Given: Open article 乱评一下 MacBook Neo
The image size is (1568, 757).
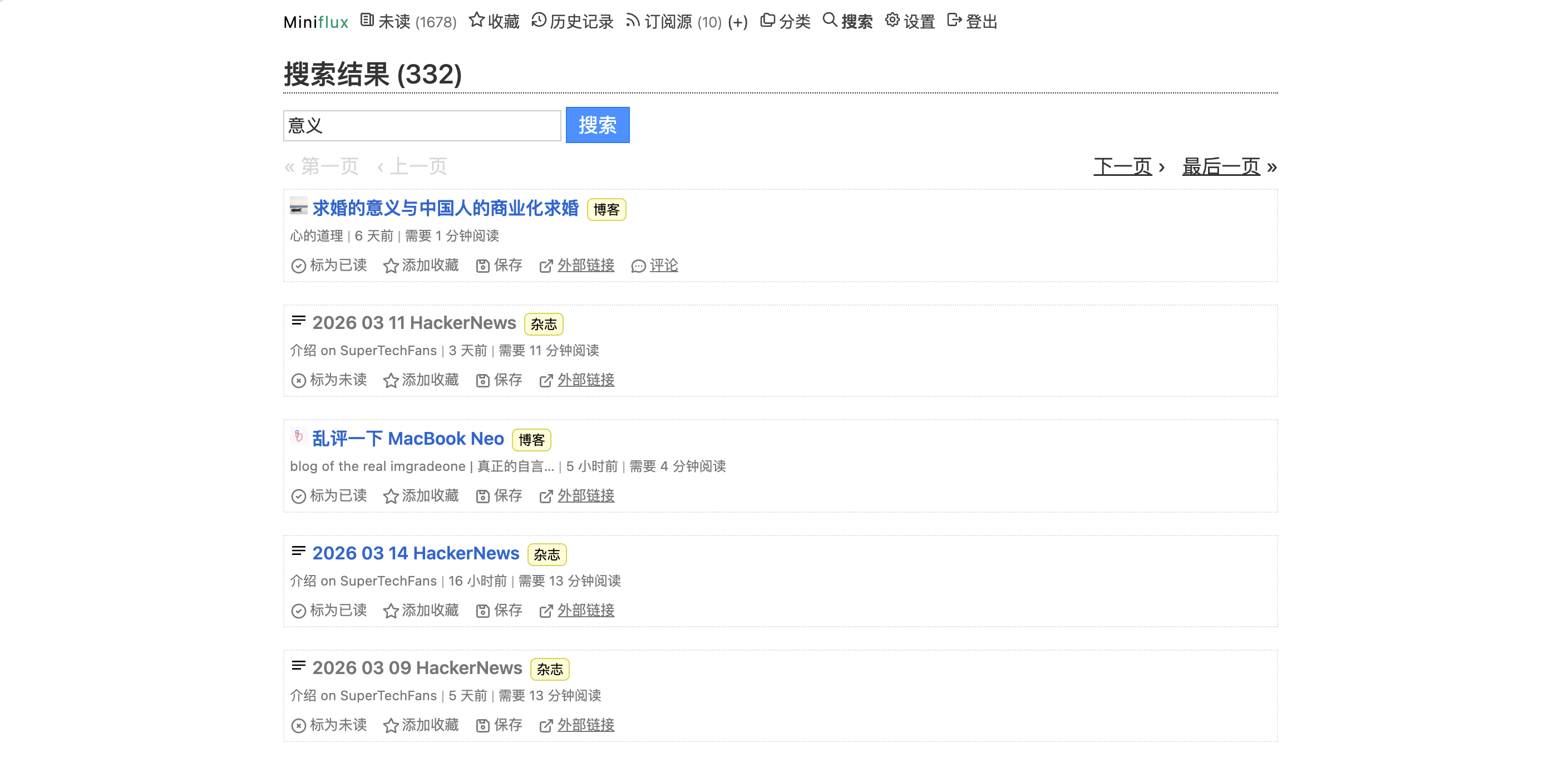Looking at the screenshot, I should [x=408, y=439].
